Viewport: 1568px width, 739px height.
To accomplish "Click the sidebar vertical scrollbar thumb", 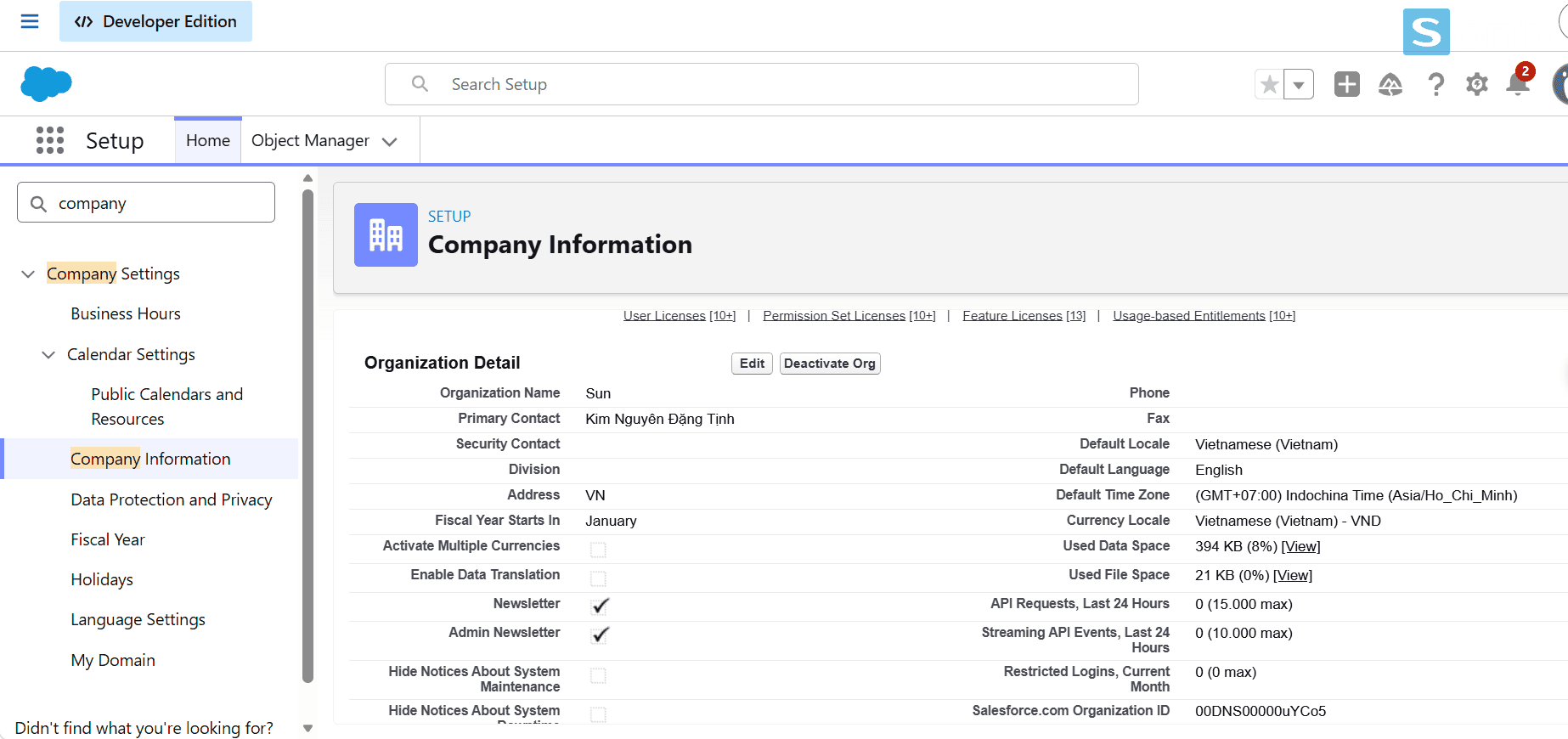I will point(307,436).
